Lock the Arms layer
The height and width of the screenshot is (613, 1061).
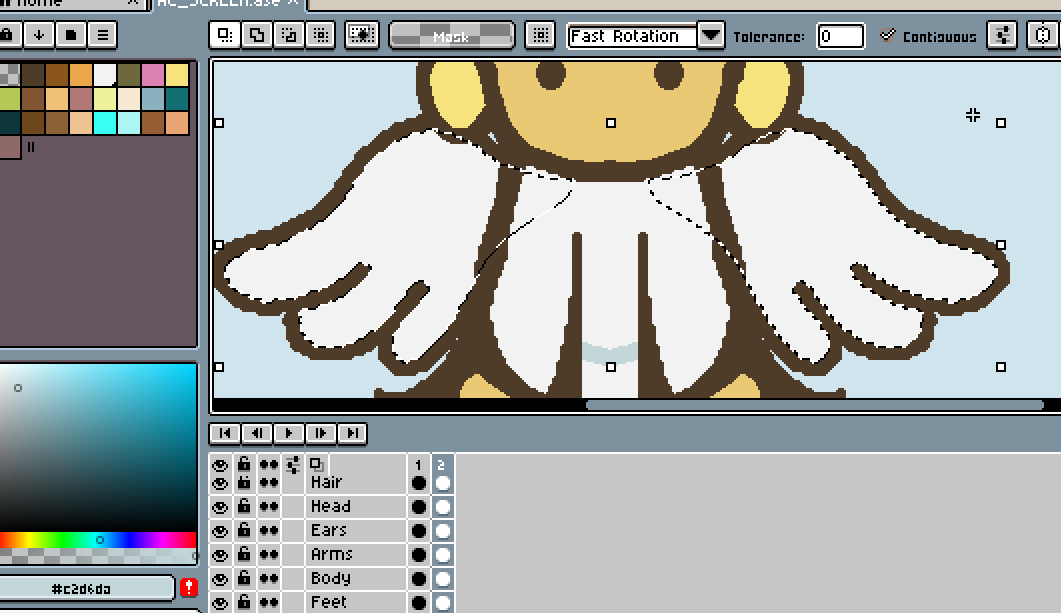[x=244, y=554]
